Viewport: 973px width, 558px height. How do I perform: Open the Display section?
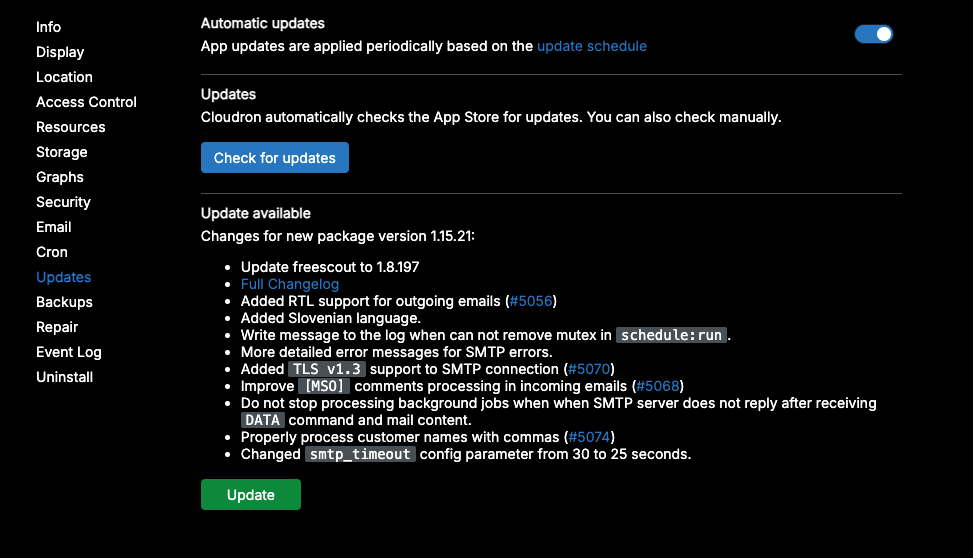[x=60, y=52]
